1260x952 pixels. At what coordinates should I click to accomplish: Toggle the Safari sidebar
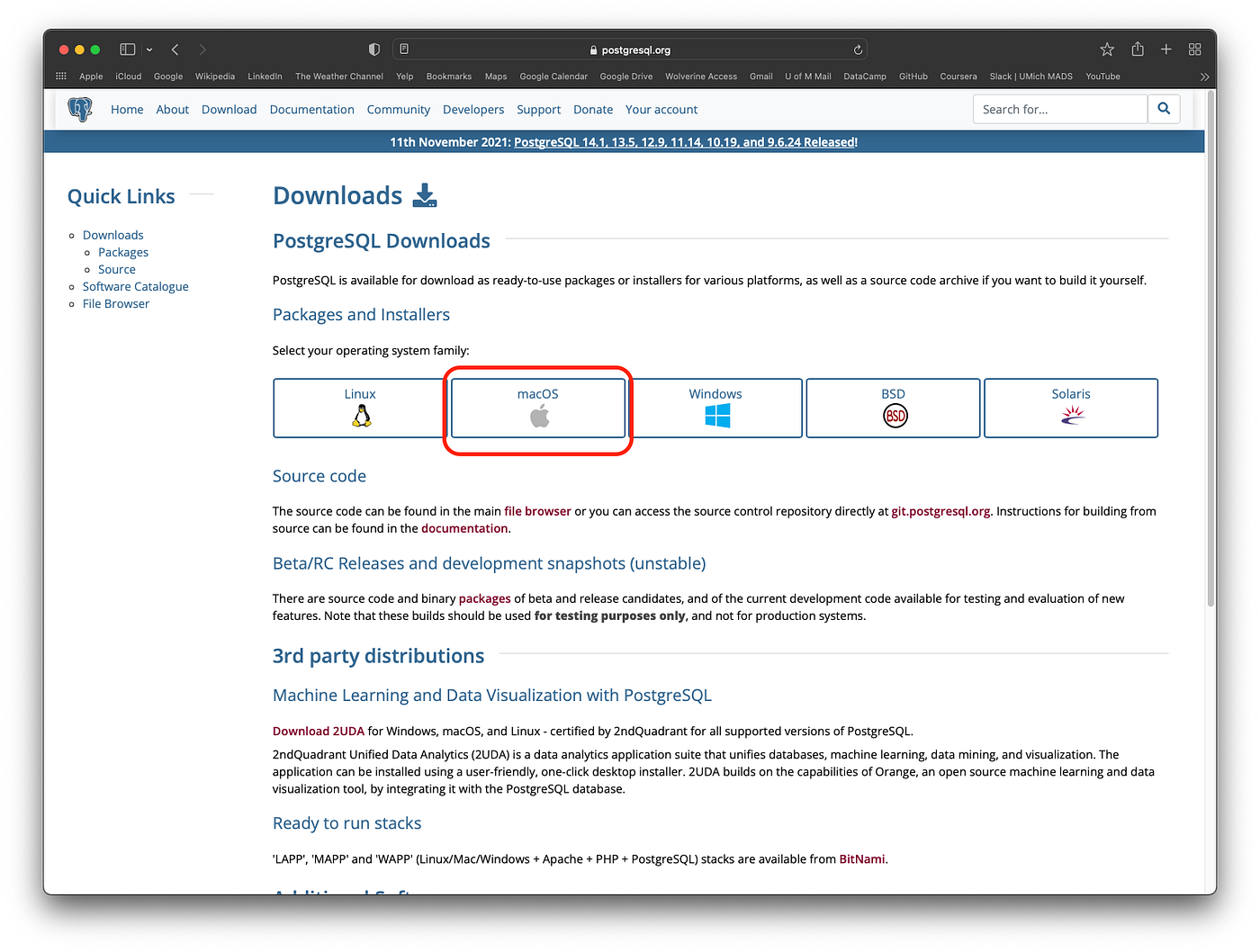(127, 49)
